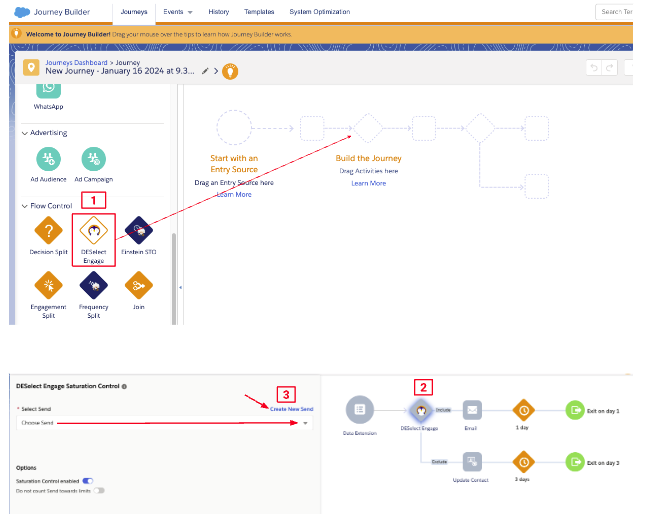Viewport: 653px width, 514px height.
Task: Go to the History tab
Action: (x=219, y=12)
